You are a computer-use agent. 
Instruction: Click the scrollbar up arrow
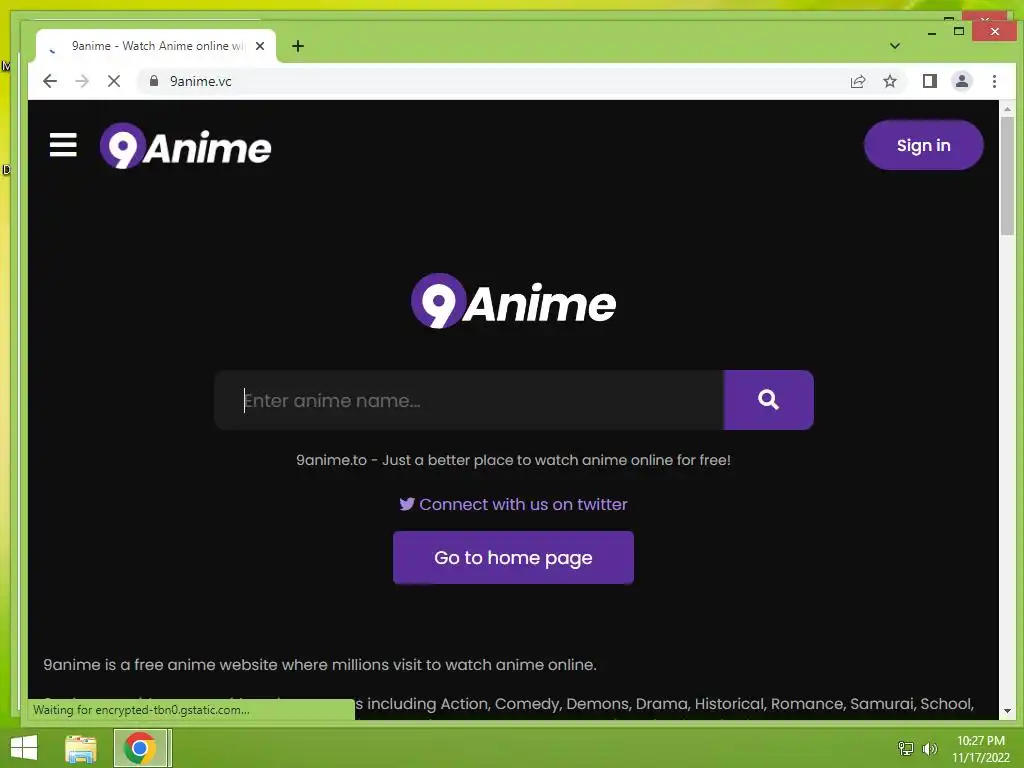(1008, 108)
